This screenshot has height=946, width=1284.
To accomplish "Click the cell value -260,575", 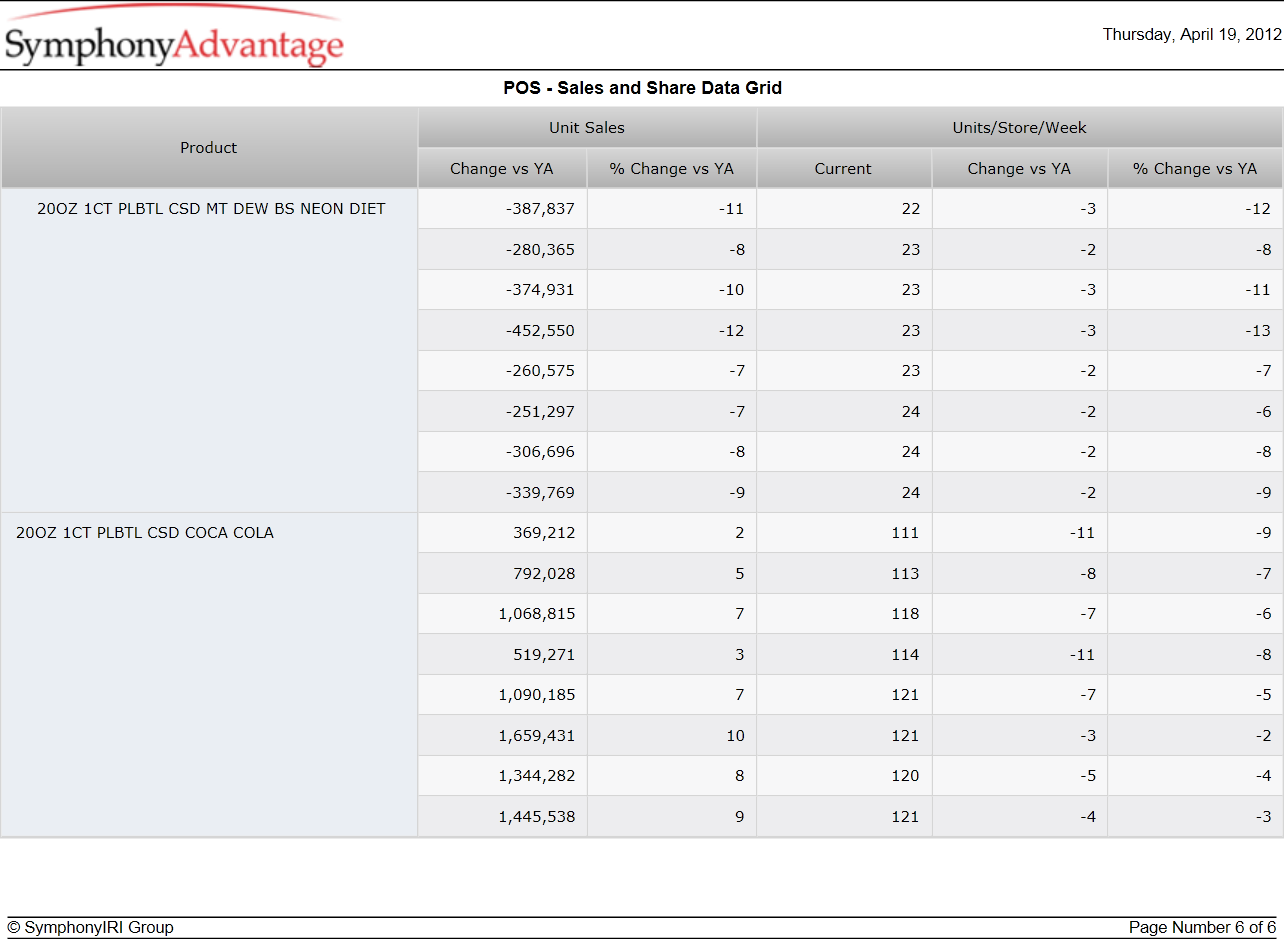I will click(541, 371).
